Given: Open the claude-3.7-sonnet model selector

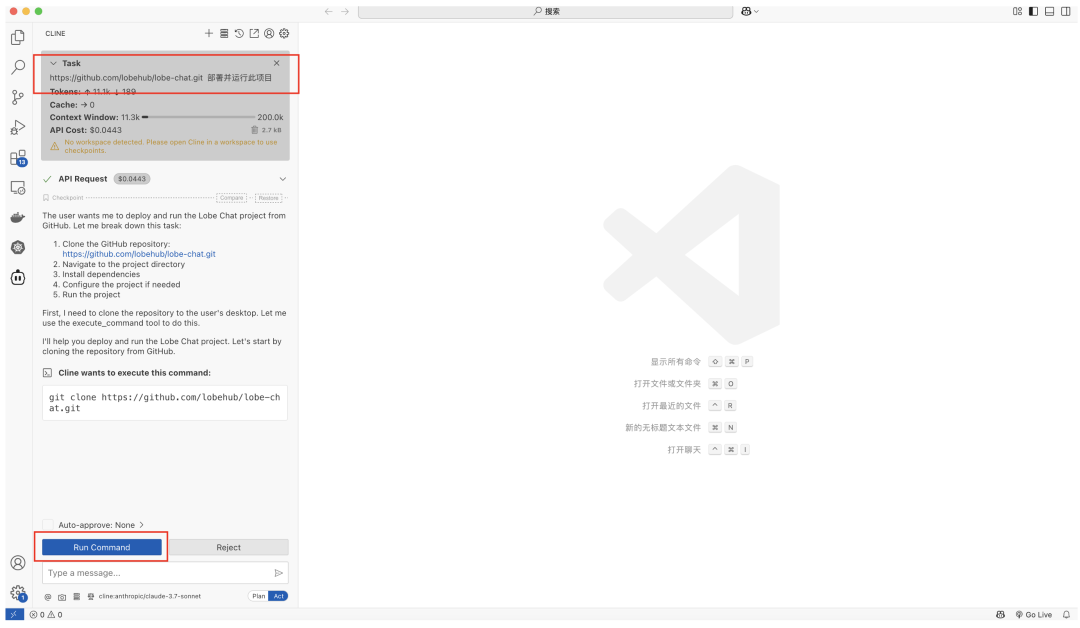Looking at the screenshot, I should point(149,596).
